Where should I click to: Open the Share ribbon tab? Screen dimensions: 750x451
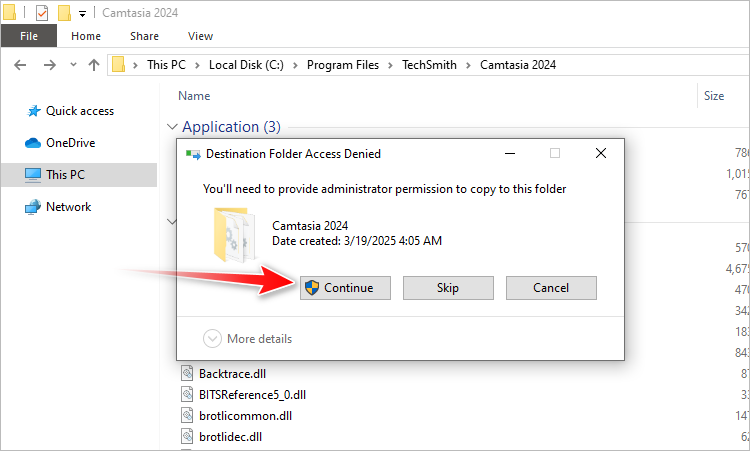click(144, 36)
